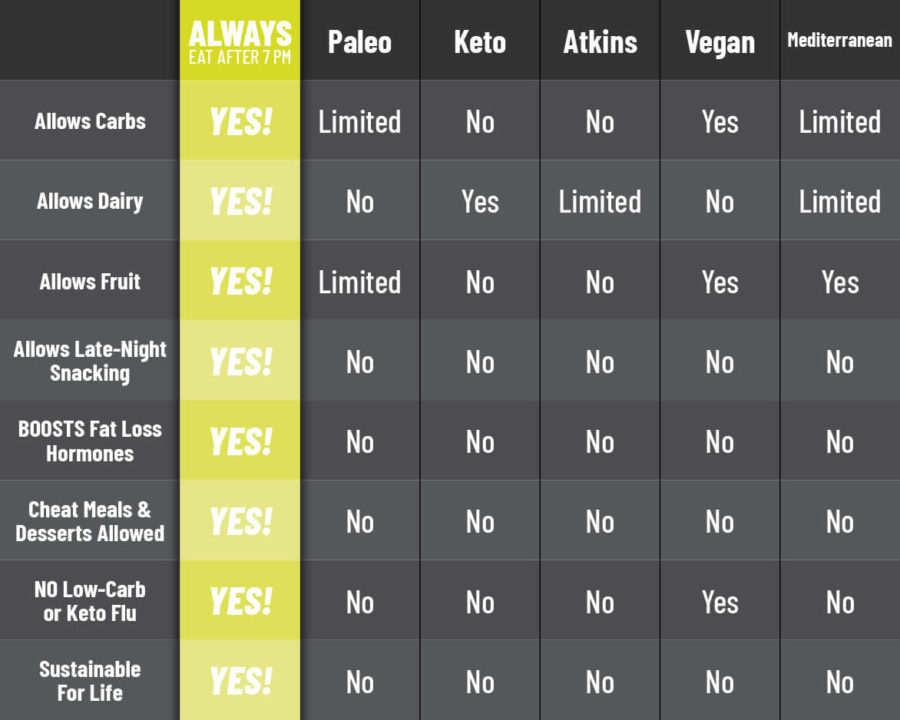Click the Sustainable For Life label
The height and width of the screenshot is (720, 900).
90,681
